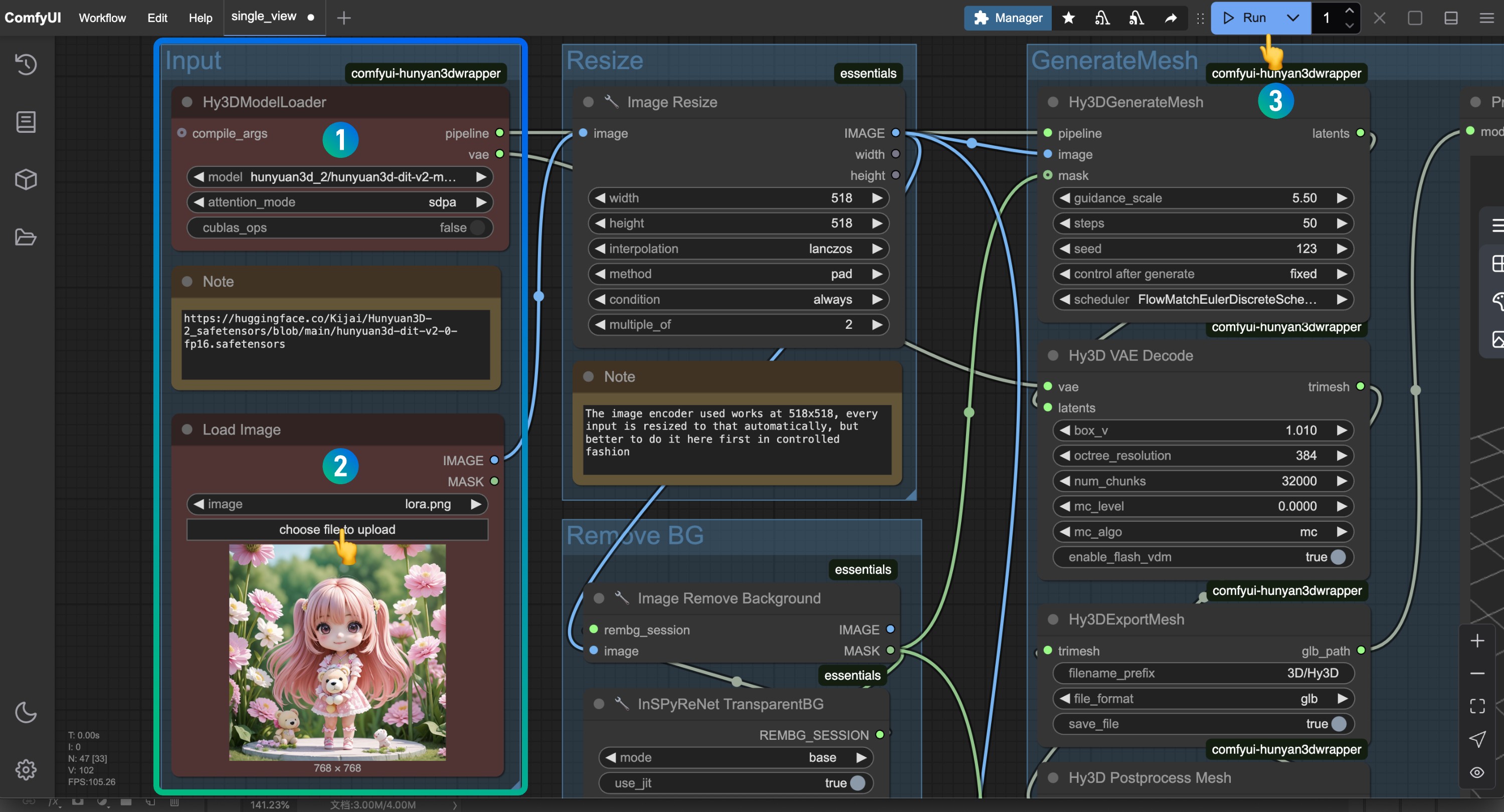Screen dimensions: 1504x812
Task: Open the method pad dropdown
Action: click(x=738, y=274)
